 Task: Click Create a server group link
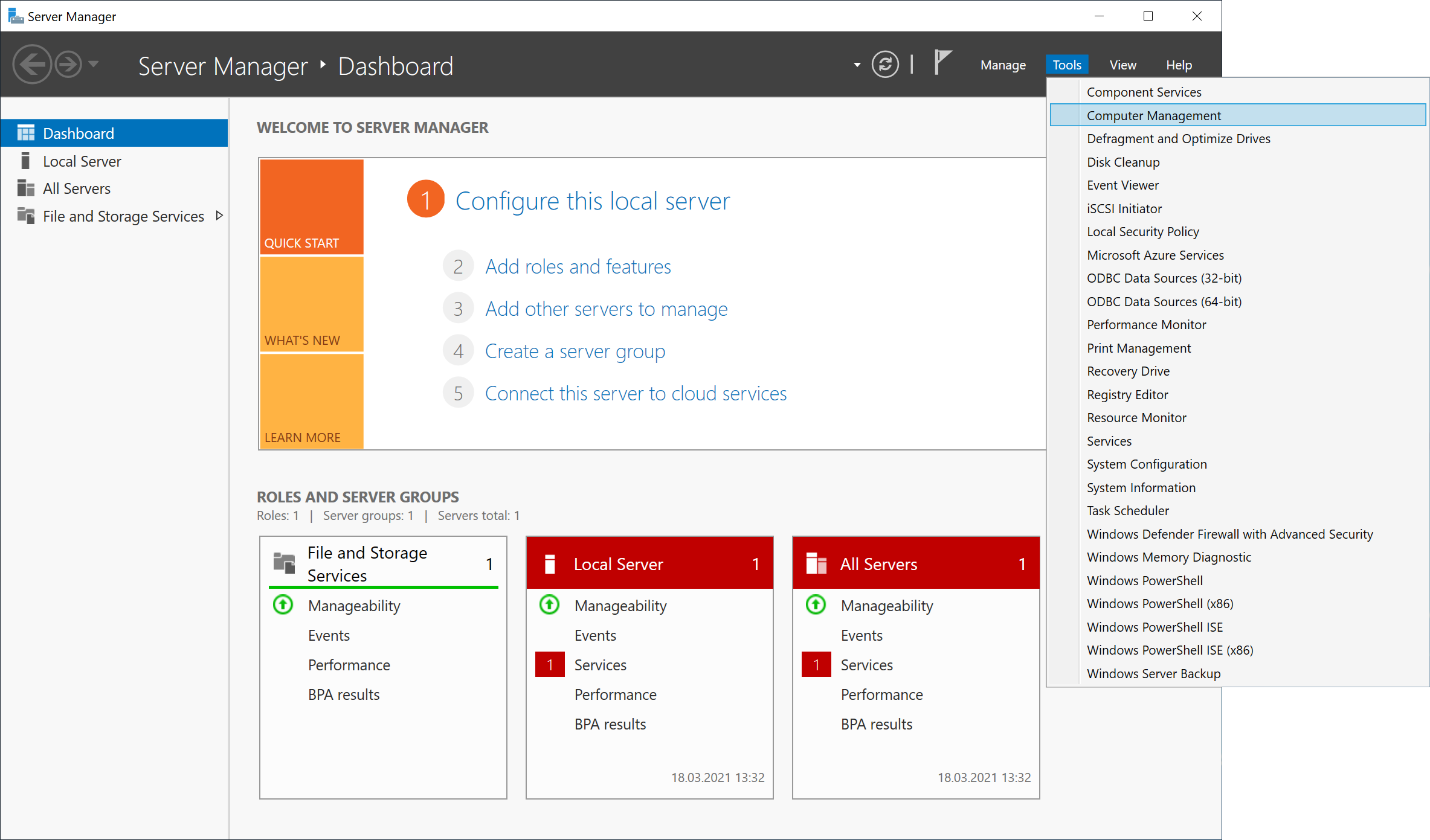click(x=575, y=351)
